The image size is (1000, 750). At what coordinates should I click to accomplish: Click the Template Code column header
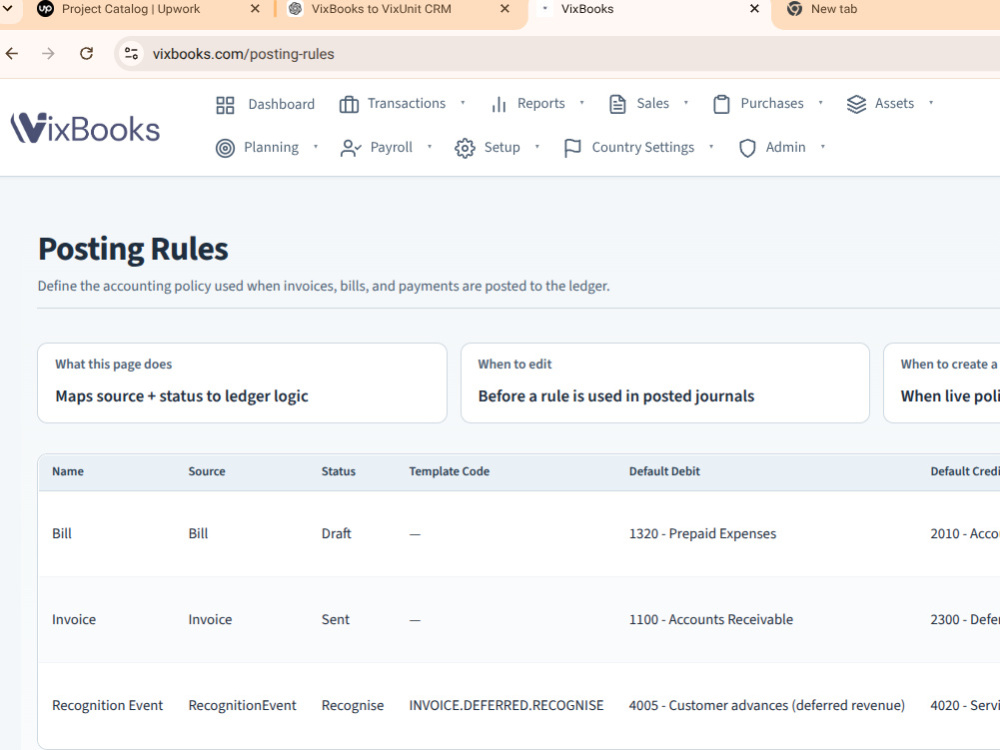[x=449, y=471]
